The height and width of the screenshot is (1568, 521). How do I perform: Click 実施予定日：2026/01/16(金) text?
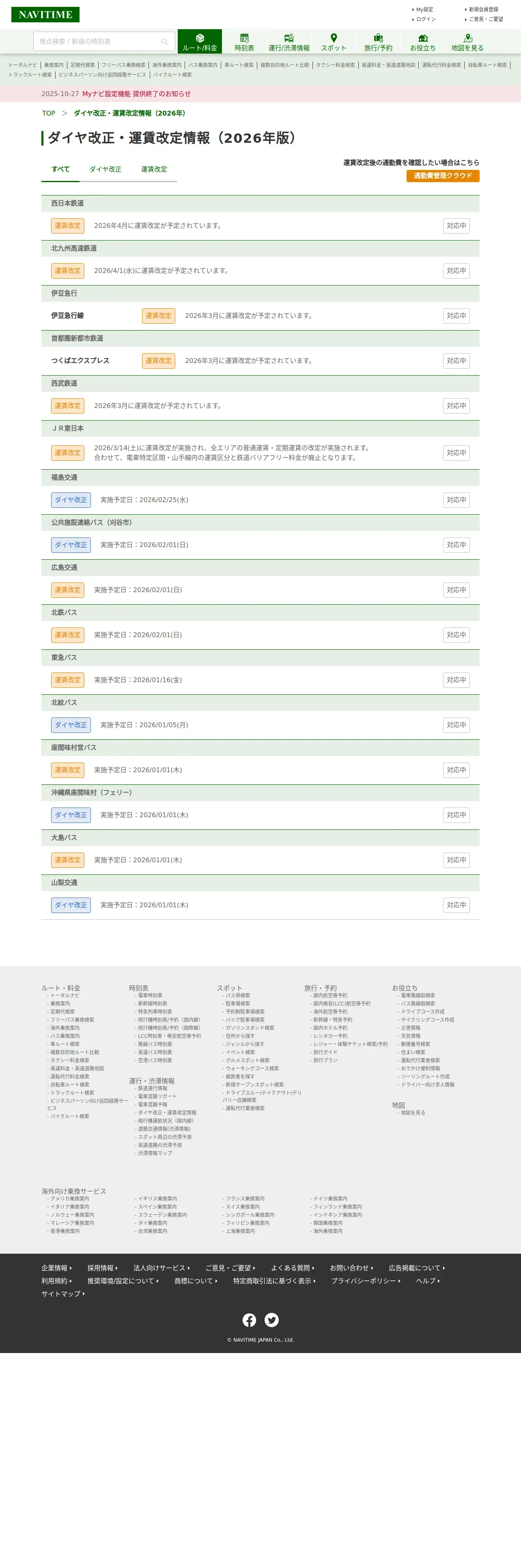point(138,680)
